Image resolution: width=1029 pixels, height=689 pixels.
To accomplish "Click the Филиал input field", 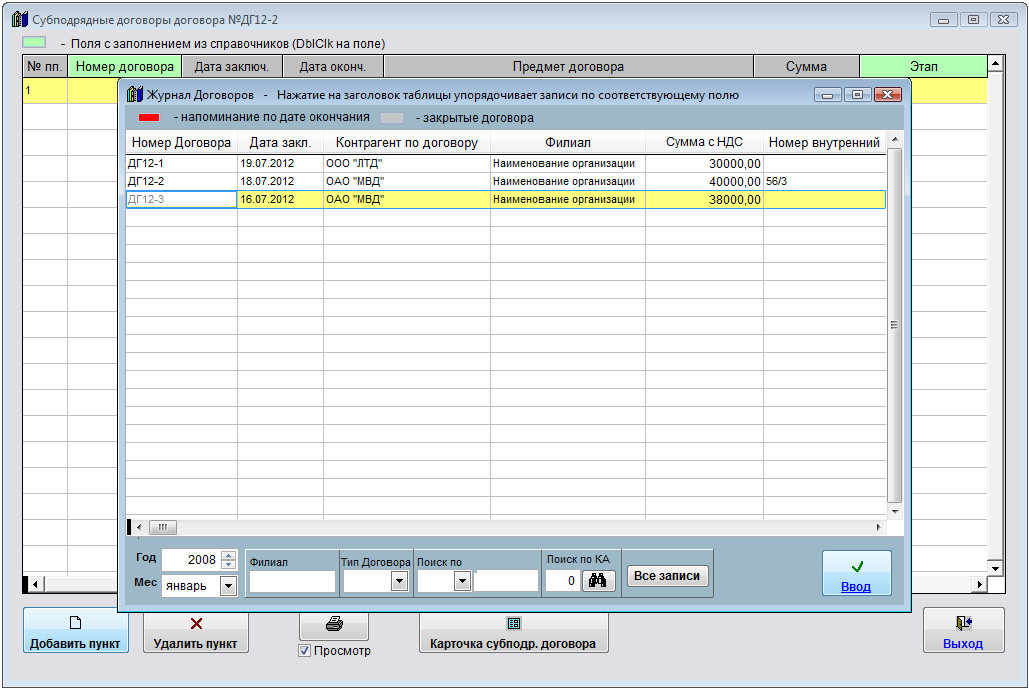I will click(292, 581).
